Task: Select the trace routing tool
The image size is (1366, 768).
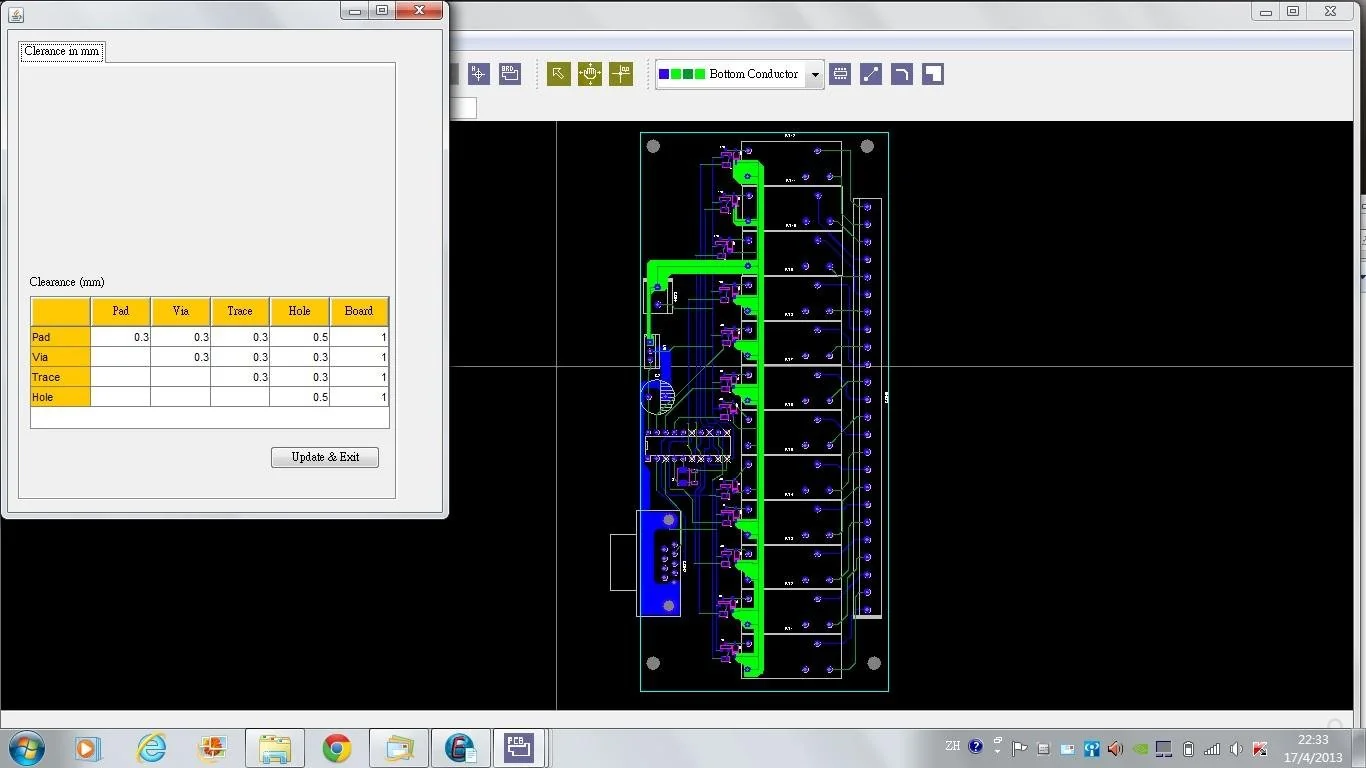Action: [x=870, y=73]
